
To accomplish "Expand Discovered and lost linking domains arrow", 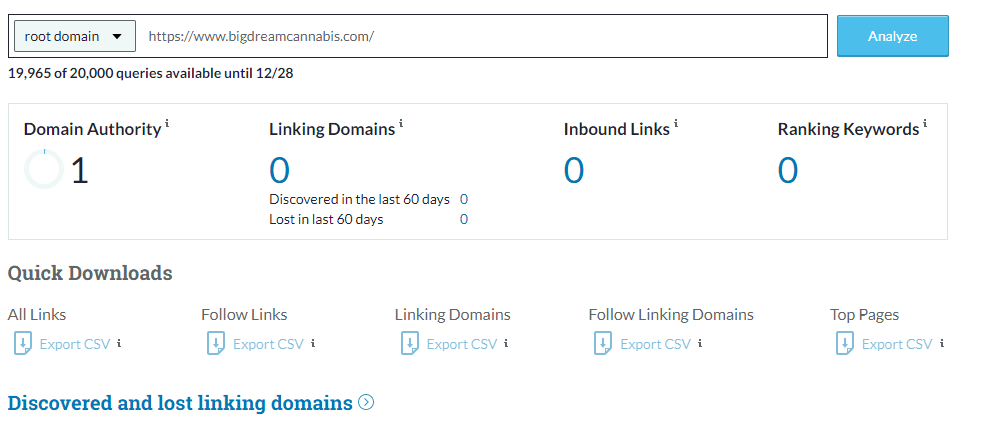I will pyautogui.click(x=366, y=402).
